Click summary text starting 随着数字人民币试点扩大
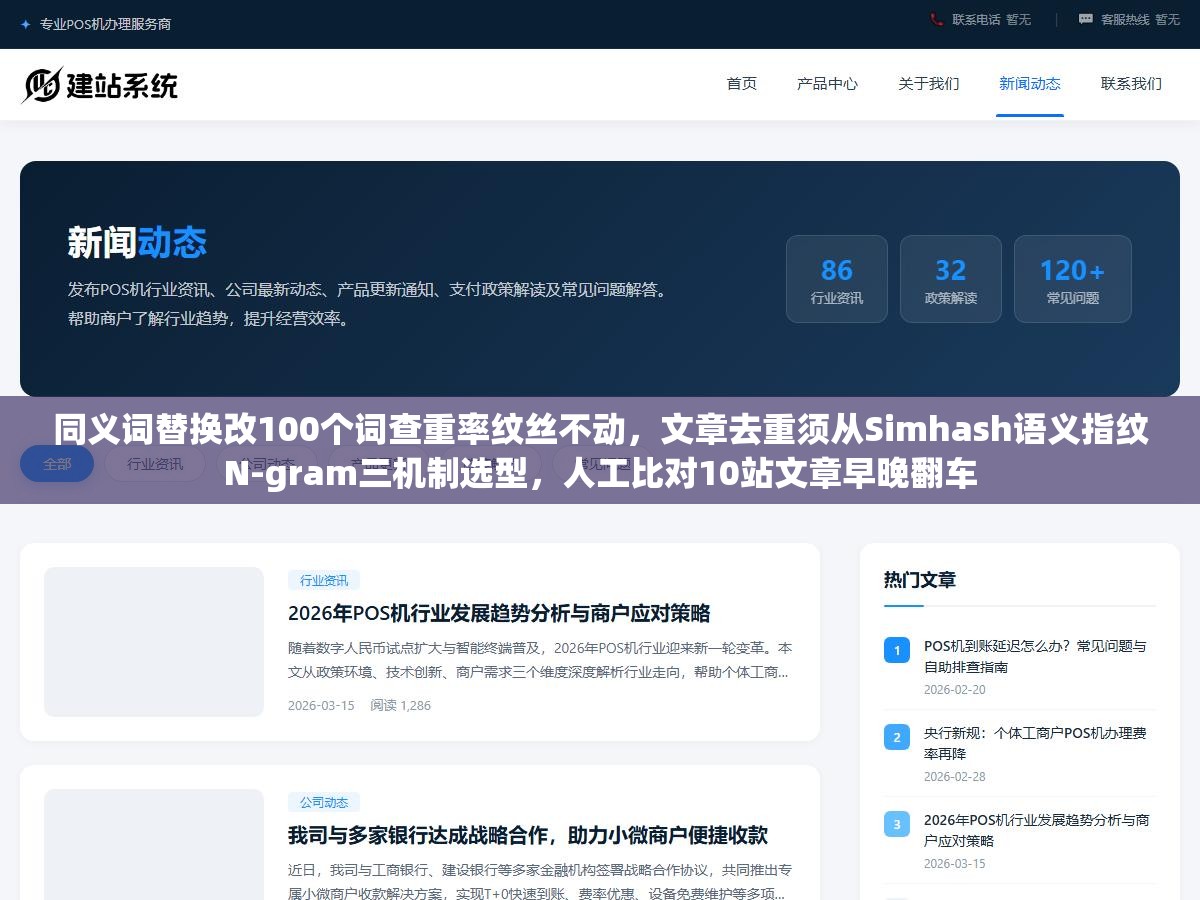This screenshot has width=1200, height=900. (x=540, y=660)
